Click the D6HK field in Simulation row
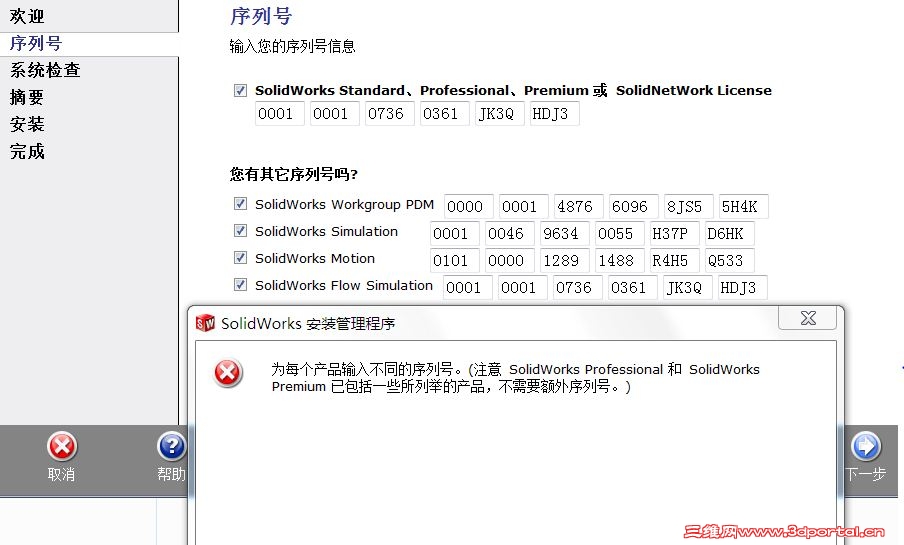The width and height of the screenshot is (904, 545). pyautogui.click(x=730, y=234)
